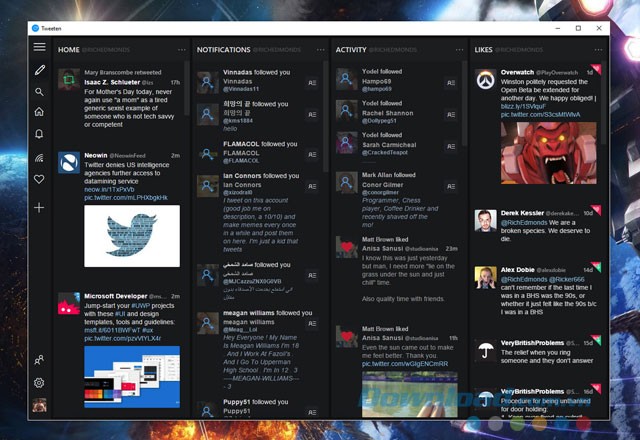This screenshot has width=640, height=440.
Task: Open Tweeten settings gear icon
Action: pos(40,383)
